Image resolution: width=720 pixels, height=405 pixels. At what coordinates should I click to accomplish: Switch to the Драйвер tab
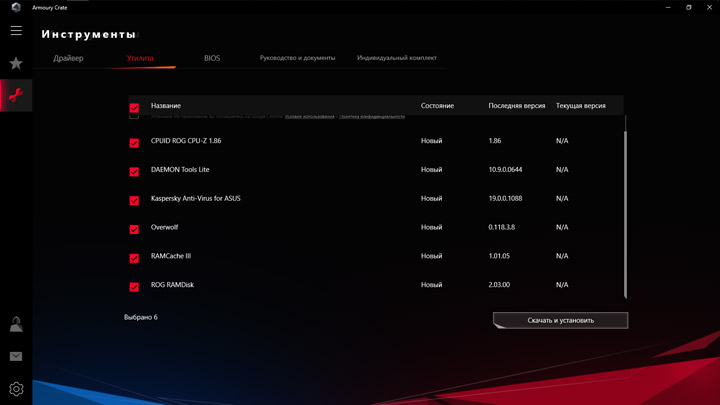68,58
